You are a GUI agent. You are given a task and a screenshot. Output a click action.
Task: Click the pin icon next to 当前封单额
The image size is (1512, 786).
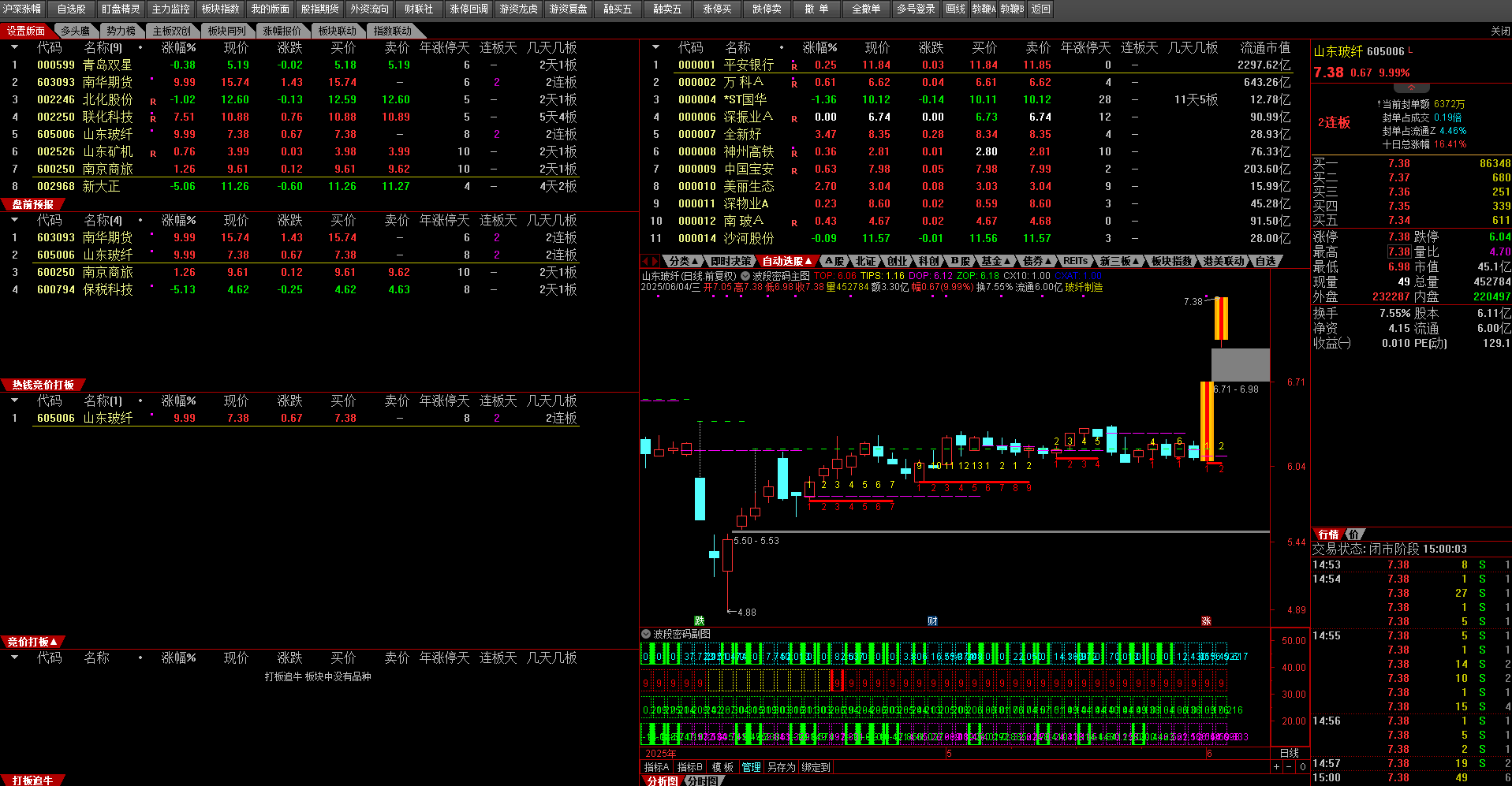[x=1379, y=104]
